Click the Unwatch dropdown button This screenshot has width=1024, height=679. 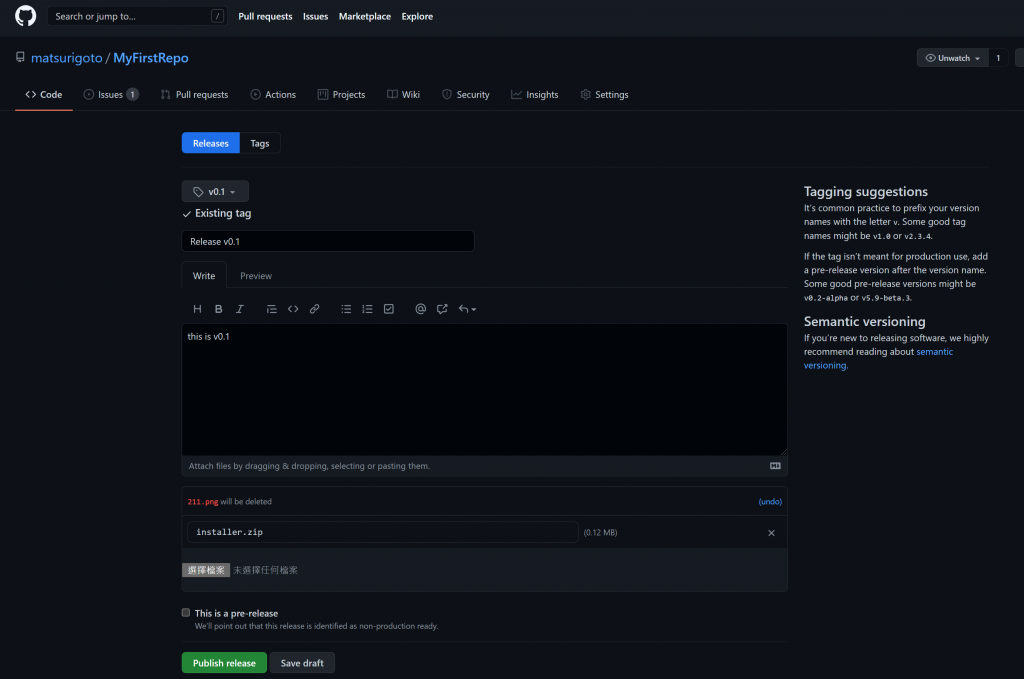click(x=952, y=58)
